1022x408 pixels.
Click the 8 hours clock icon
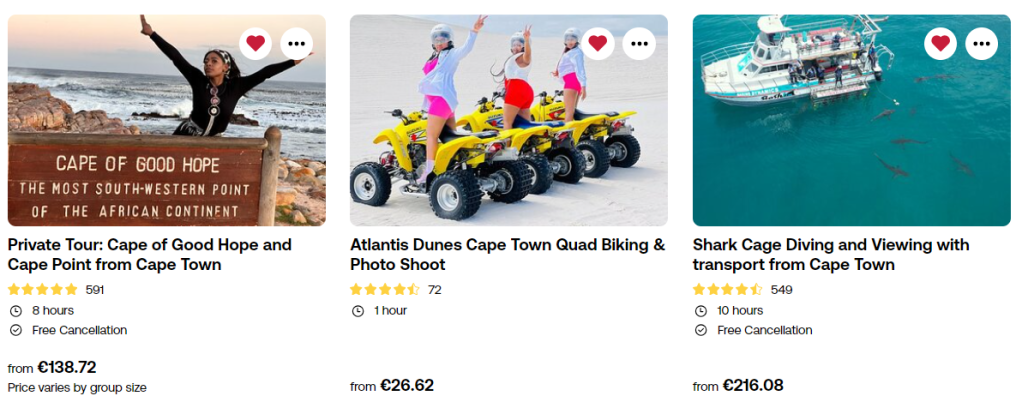15,310
